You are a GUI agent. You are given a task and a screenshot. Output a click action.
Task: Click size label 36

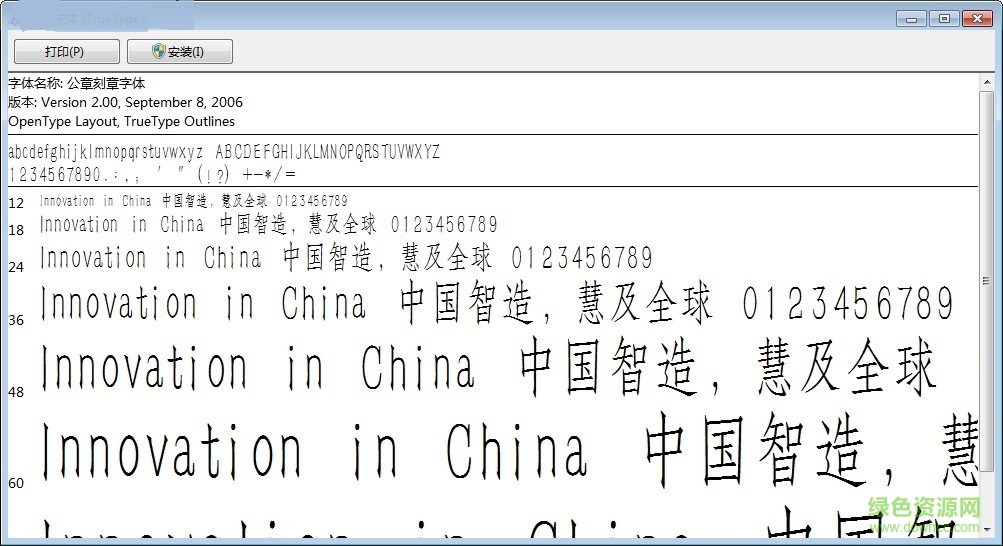[x=16, y=320]
